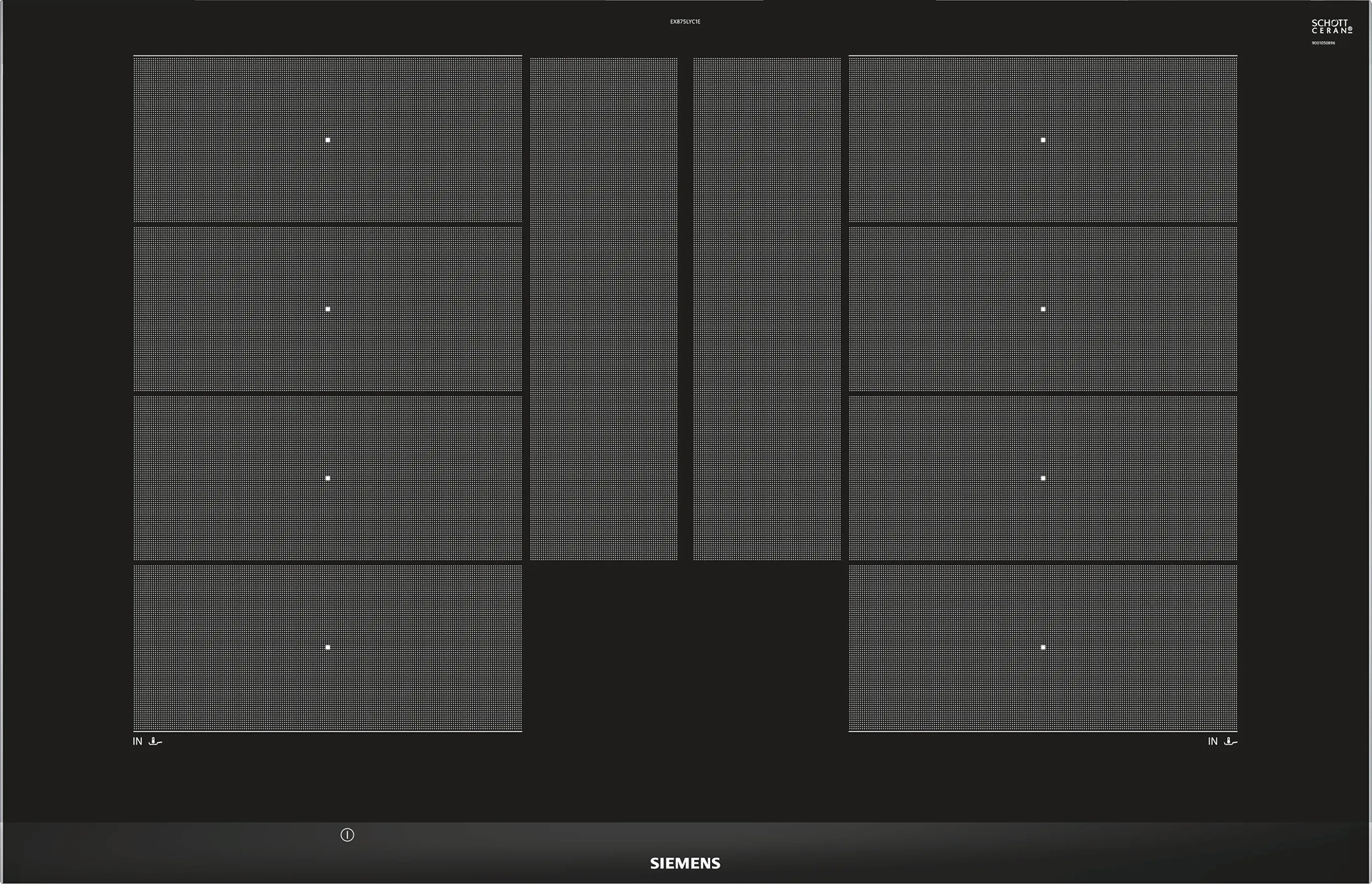Click the SIEMENS brand logo

(x=685, y=863)
